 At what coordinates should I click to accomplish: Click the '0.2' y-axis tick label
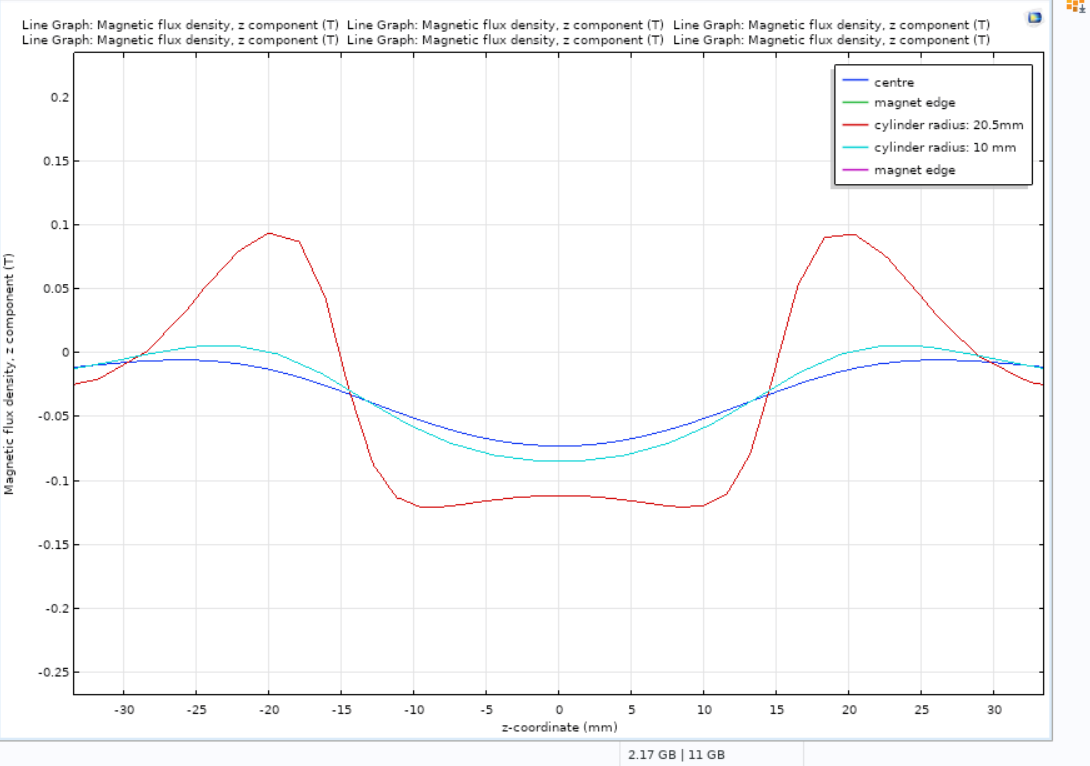pyautogui.click(x=60, y=97)
